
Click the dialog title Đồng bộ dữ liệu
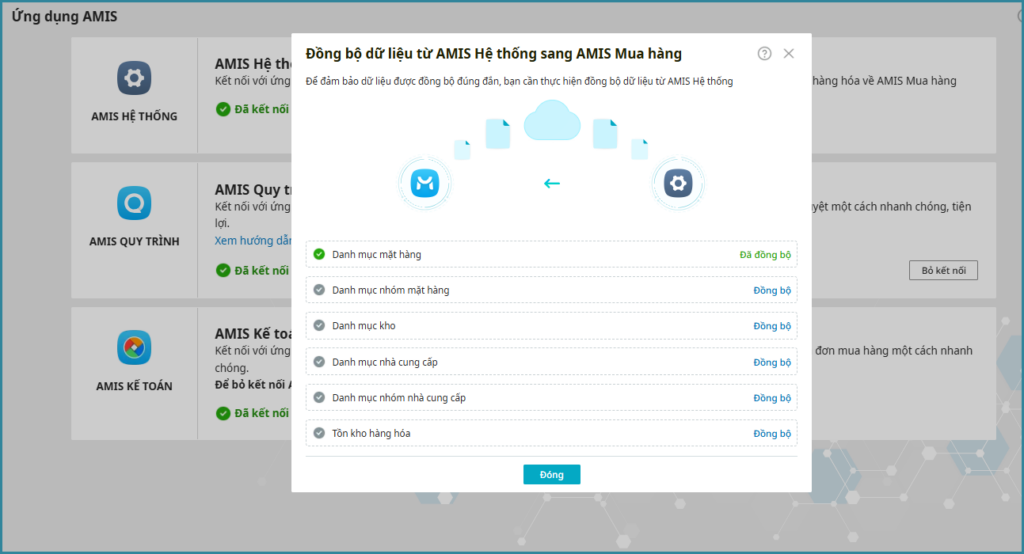tap(494, 54)
